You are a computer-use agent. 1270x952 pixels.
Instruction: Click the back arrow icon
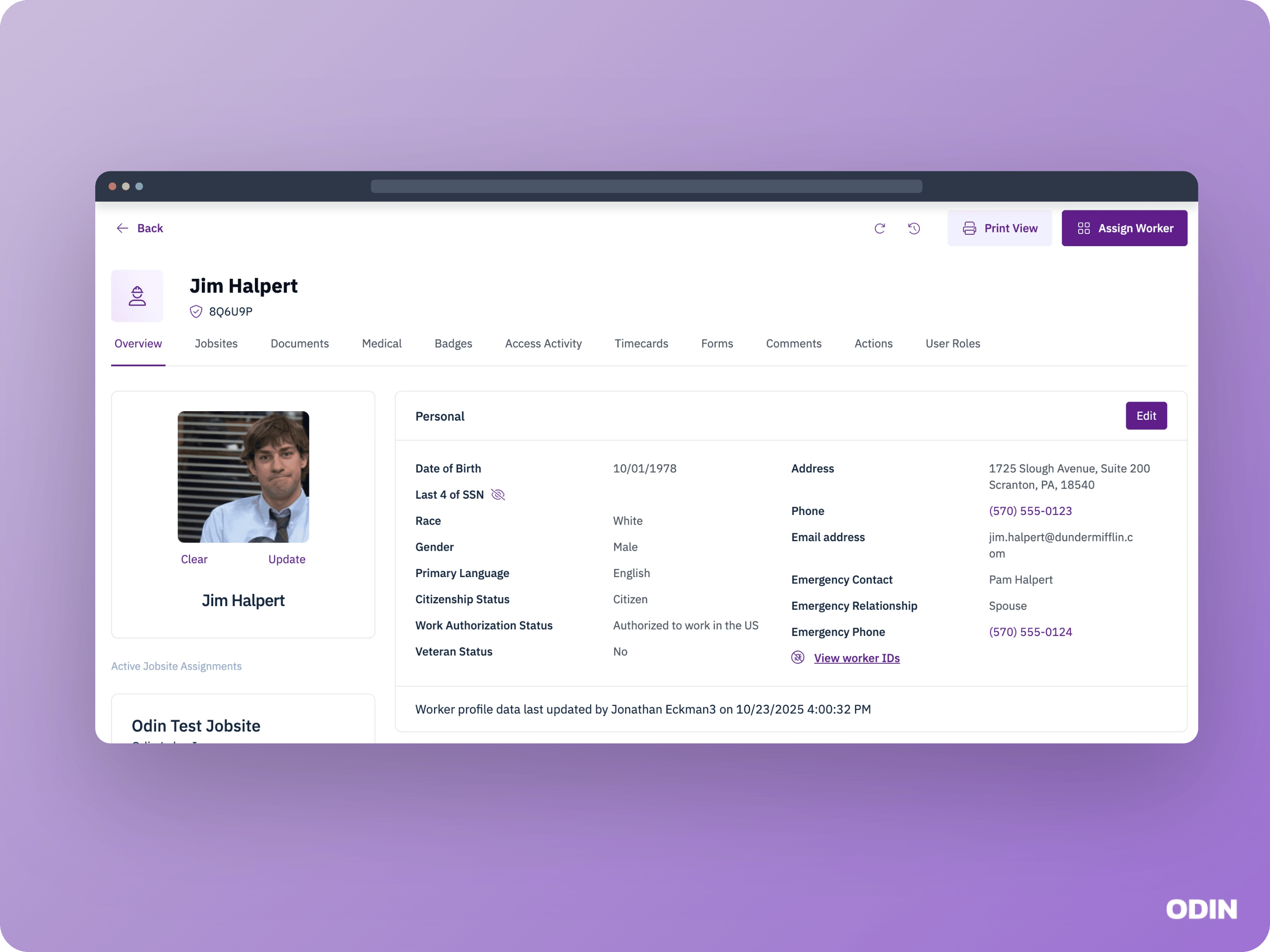point(122,228)
